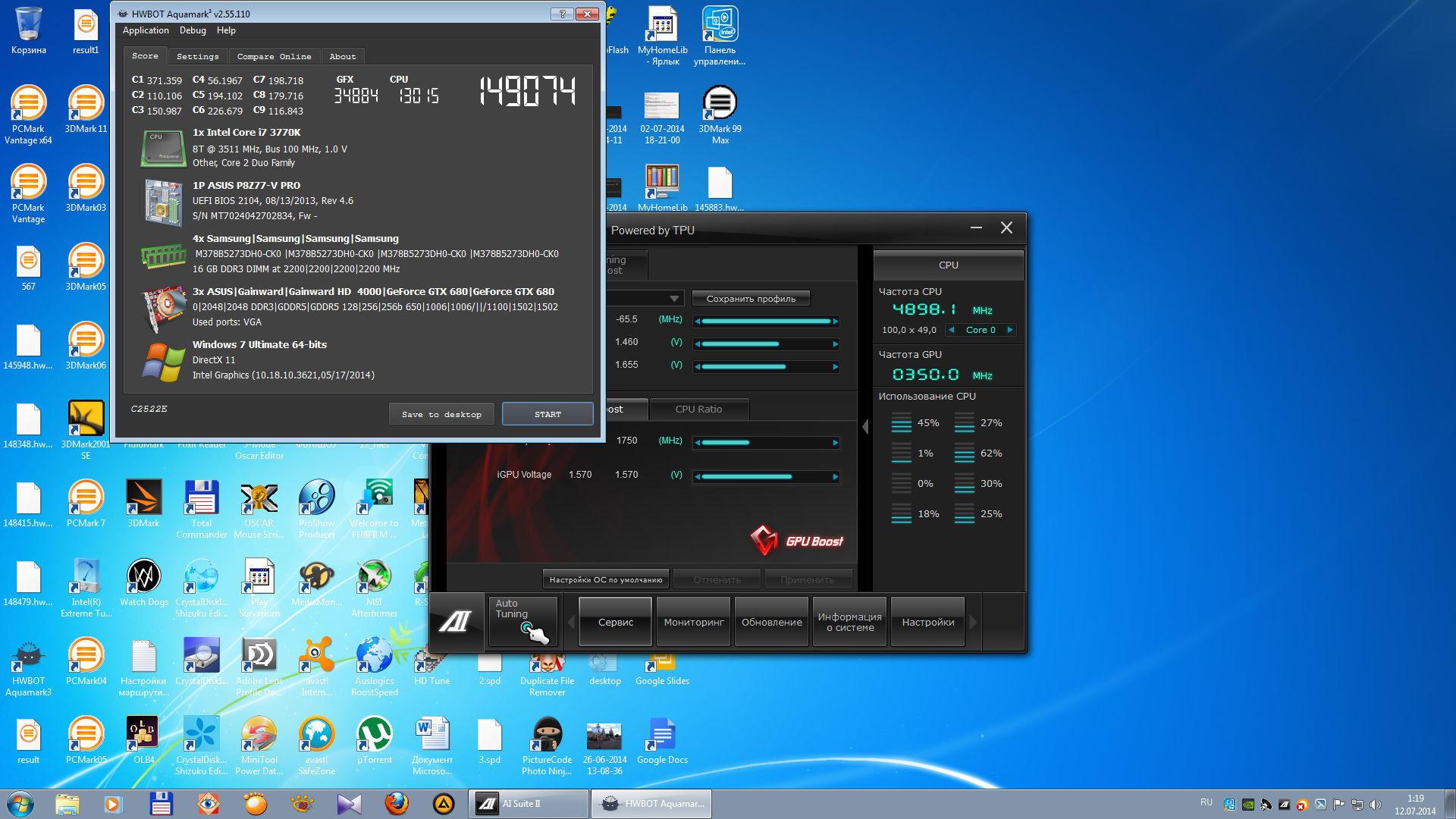1456x819 pixels.
Task: Open the PCMark 7 desktop shortcut
Action: tap(86, 504)
